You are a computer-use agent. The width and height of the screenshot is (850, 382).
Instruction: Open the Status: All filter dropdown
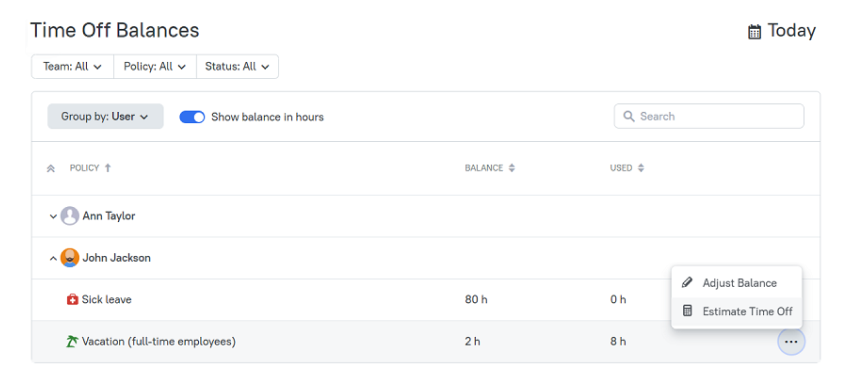[x=237, y=67]
